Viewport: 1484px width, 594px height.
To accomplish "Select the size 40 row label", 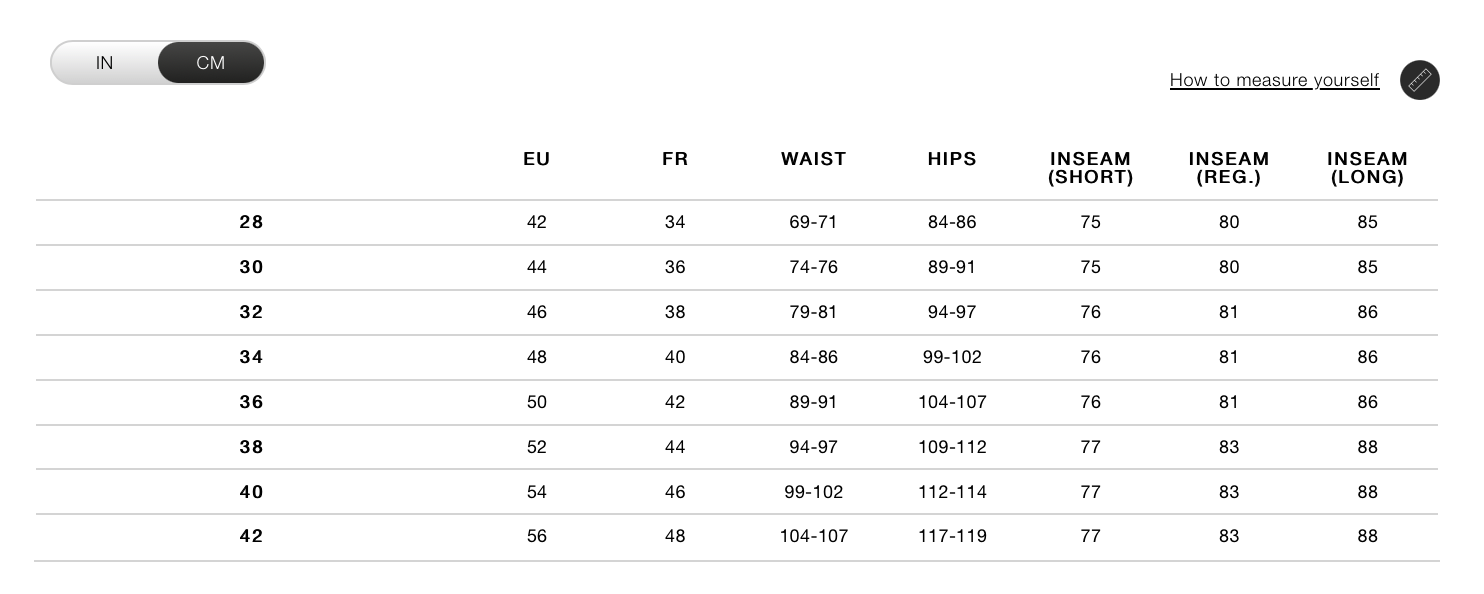I will [251, 492].
